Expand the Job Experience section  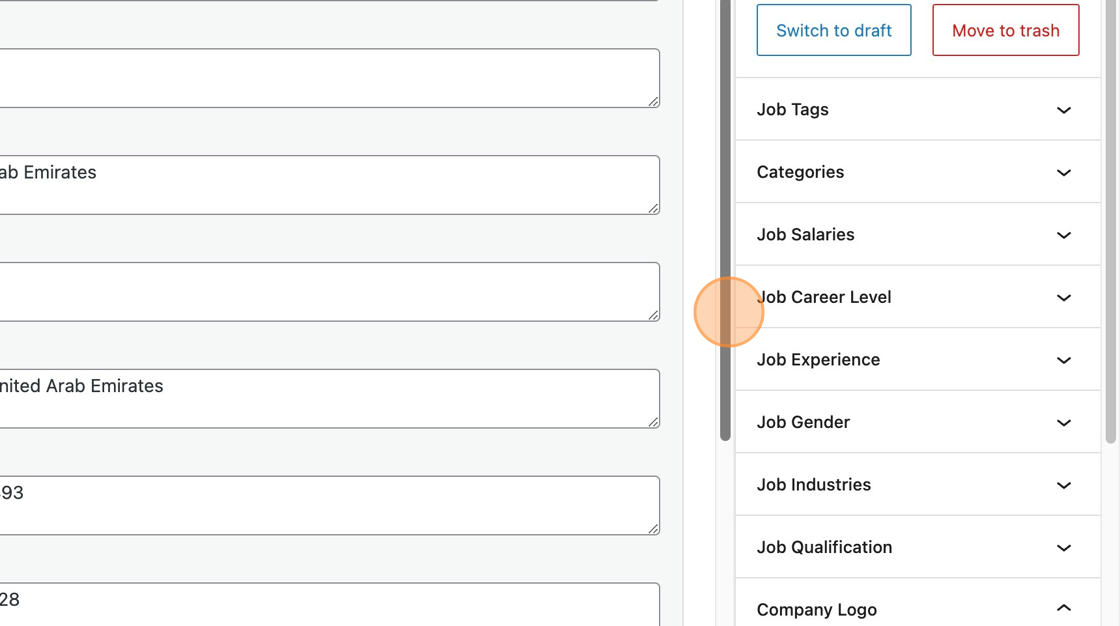pos(917,360)
